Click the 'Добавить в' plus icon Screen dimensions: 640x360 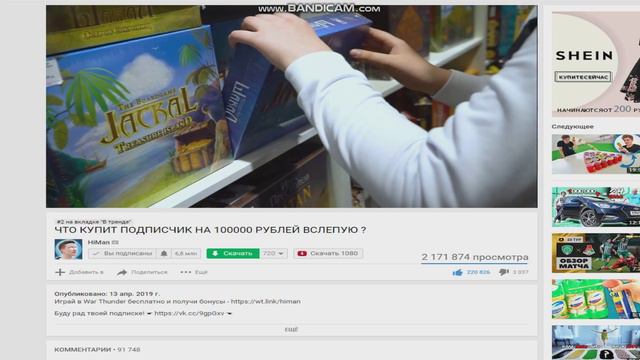coord(60,272)
